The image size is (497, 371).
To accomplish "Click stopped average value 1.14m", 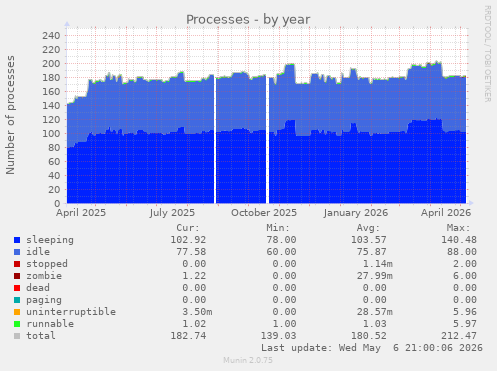I will coord(378,264).
